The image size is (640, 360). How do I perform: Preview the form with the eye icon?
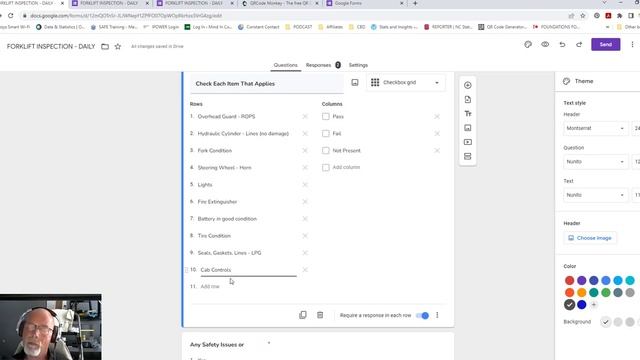pyautogui.click(x=545, y=44)
